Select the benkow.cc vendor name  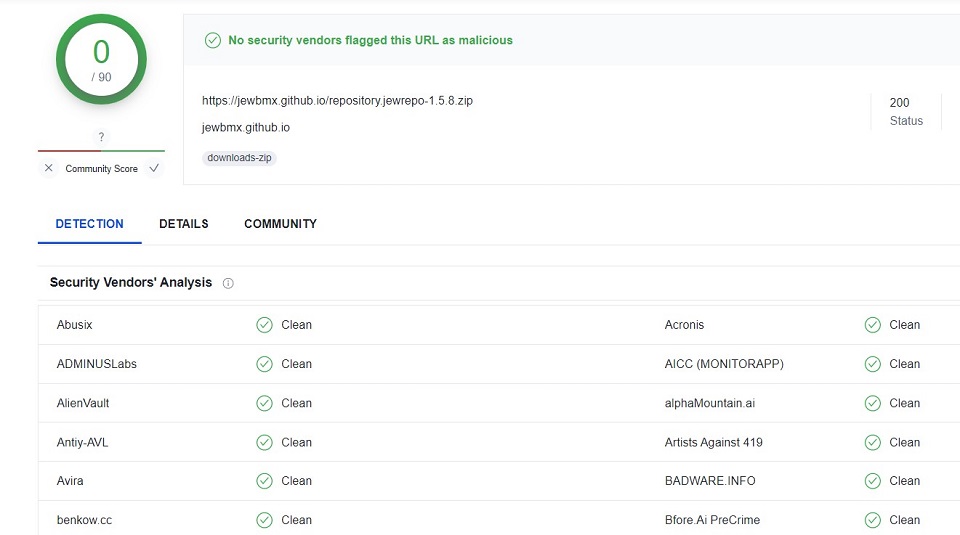pos(84,520)
